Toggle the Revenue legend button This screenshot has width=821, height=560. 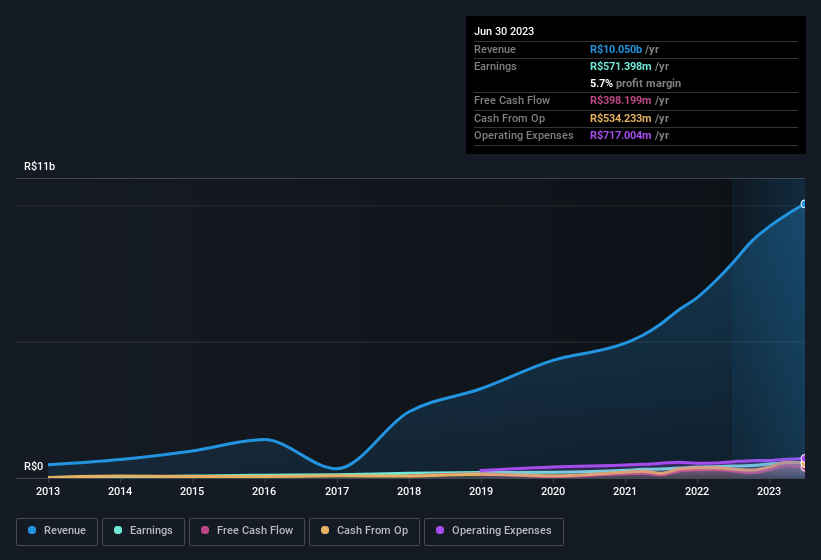pos(57,532)
